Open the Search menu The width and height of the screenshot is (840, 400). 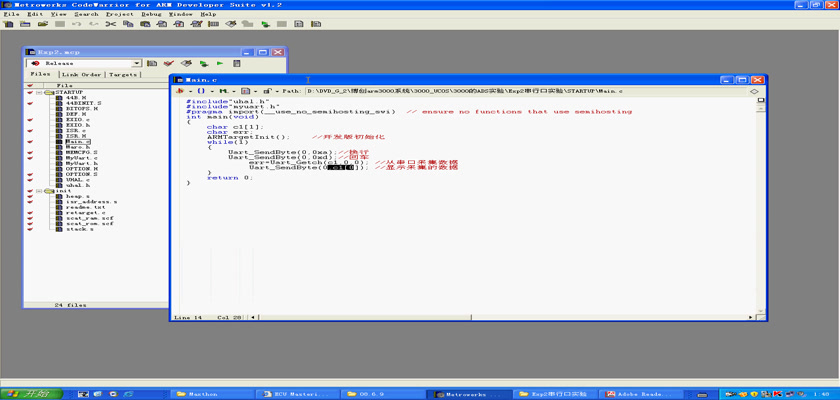pos(86,14)
